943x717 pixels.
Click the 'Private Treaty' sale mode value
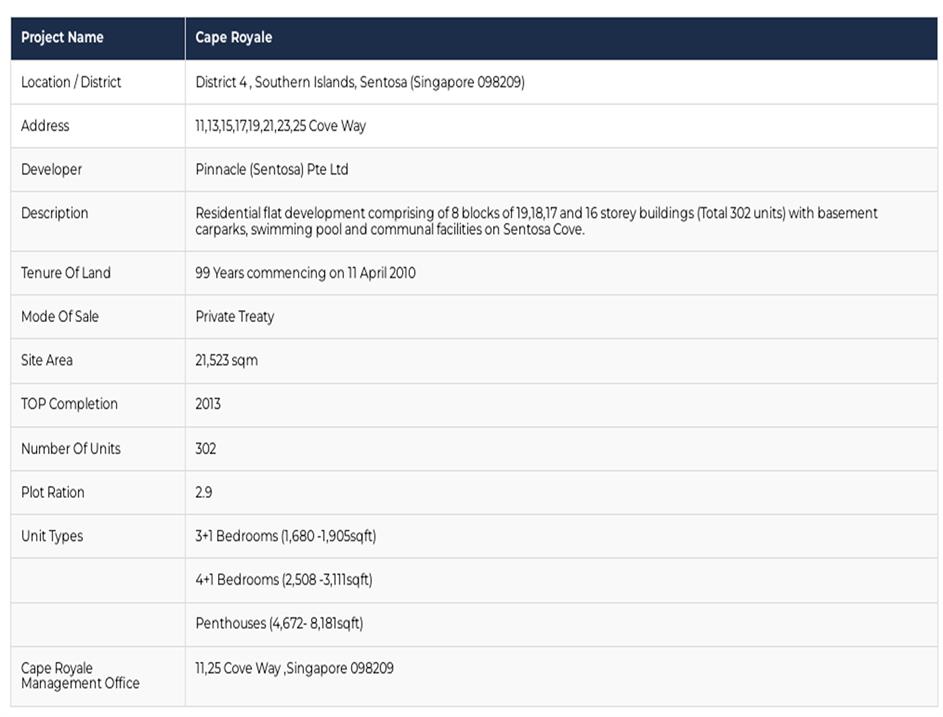click(235, 317)
